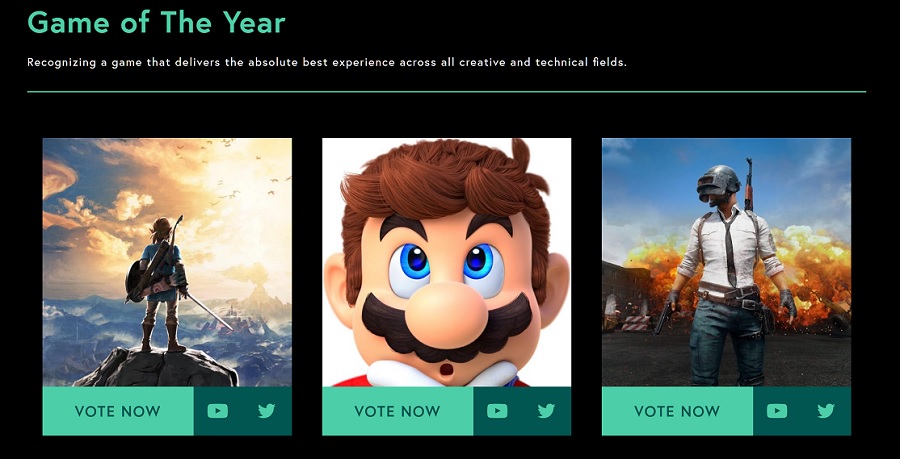Viewport: 900px width, 459px height.
Task: Cast a vote for the PUBG nominee
Action: 677,411
